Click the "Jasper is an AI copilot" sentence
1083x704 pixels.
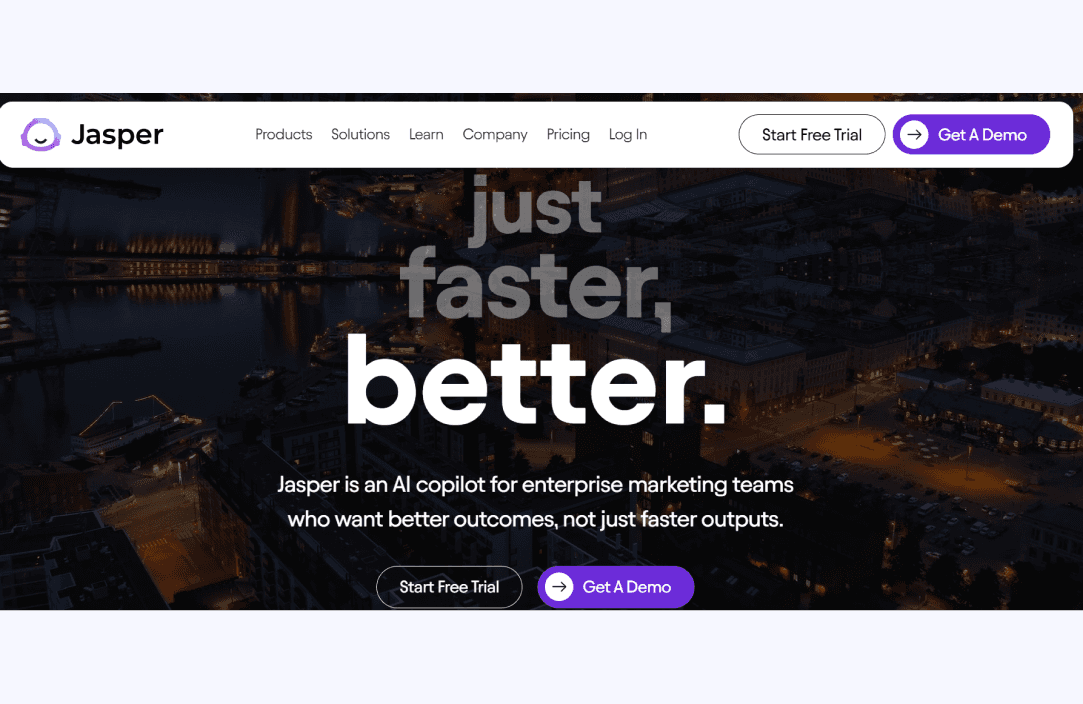pos(535,484)
